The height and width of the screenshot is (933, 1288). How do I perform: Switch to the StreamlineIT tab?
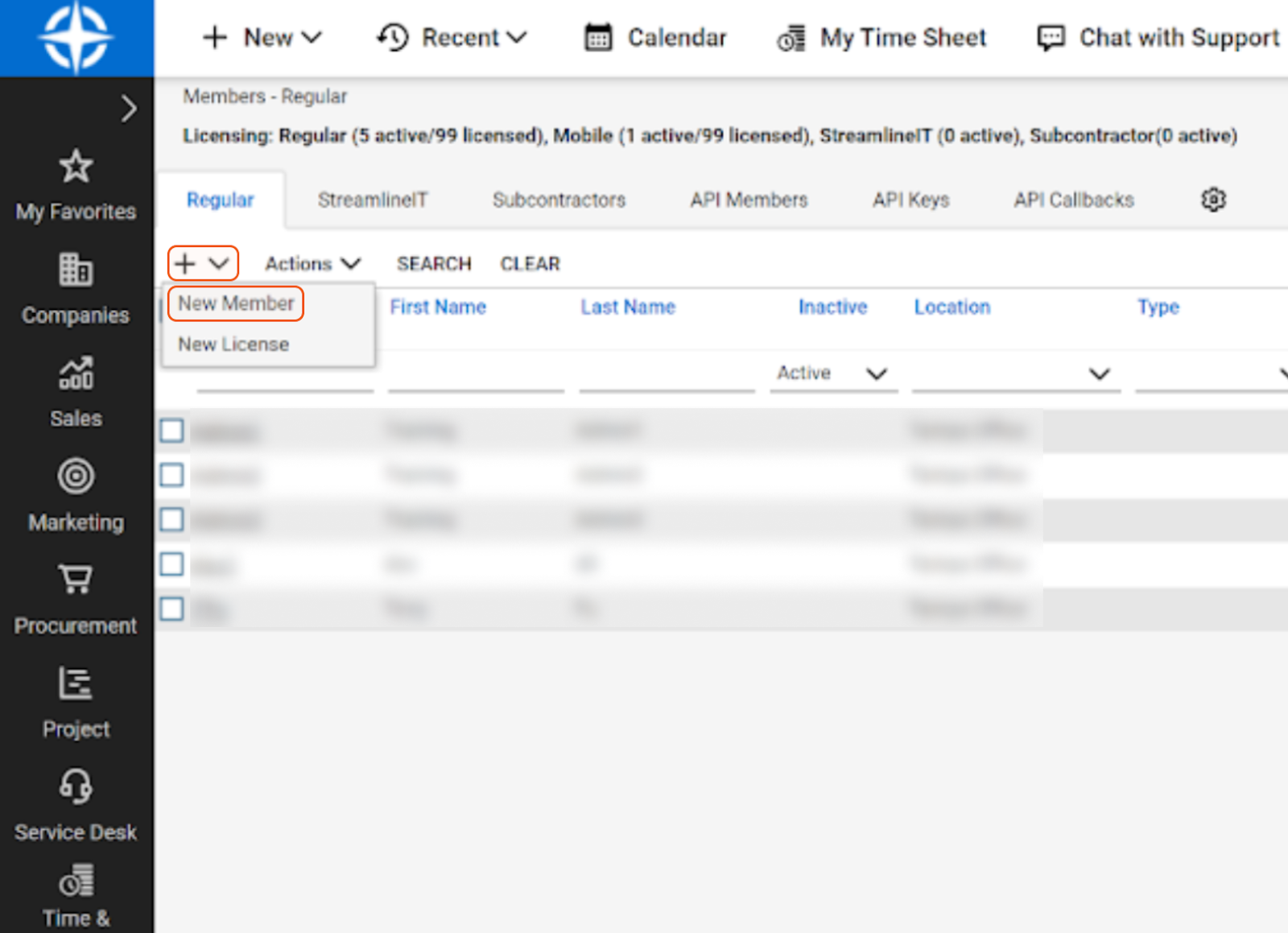point(373,200)
